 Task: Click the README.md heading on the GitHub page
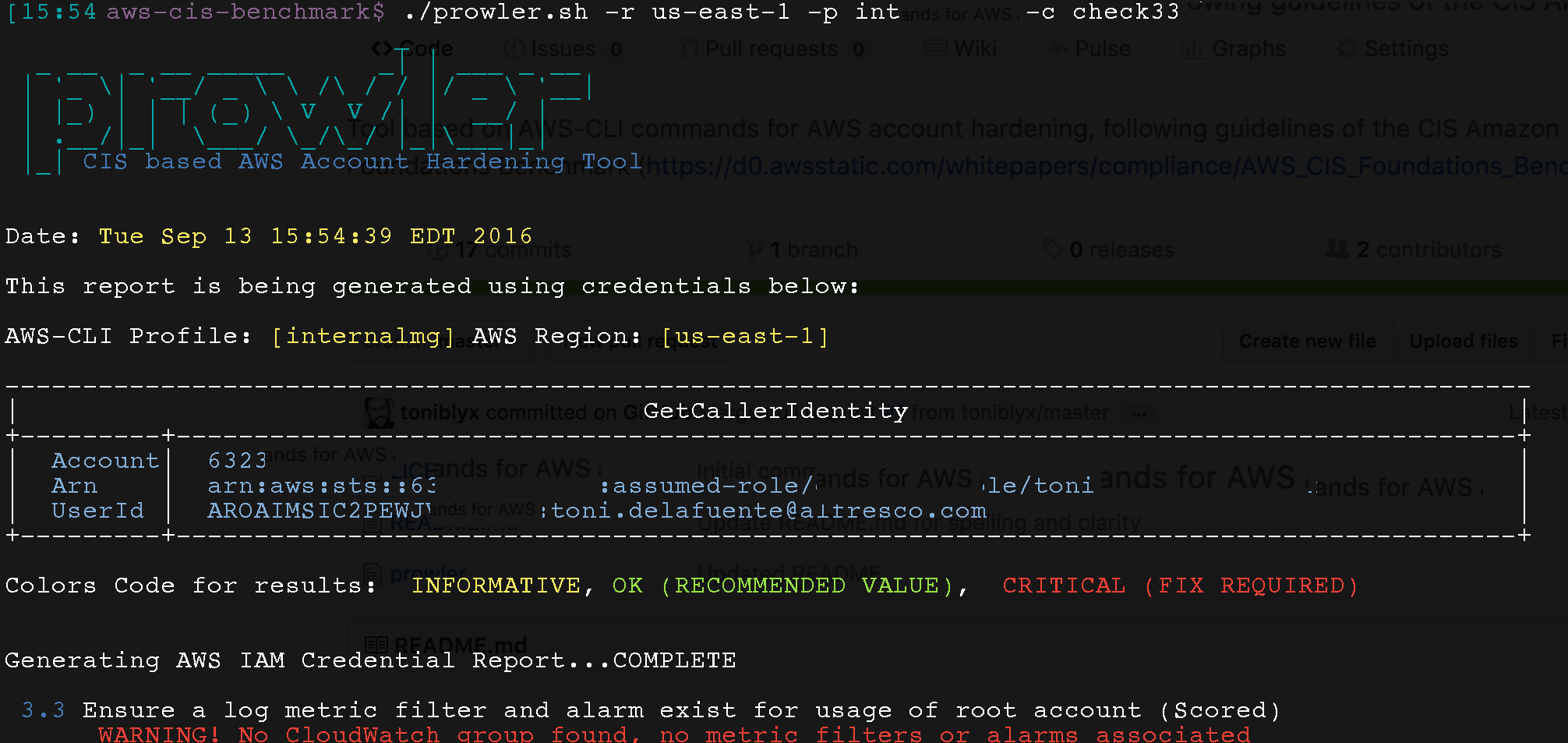[461, 646]
